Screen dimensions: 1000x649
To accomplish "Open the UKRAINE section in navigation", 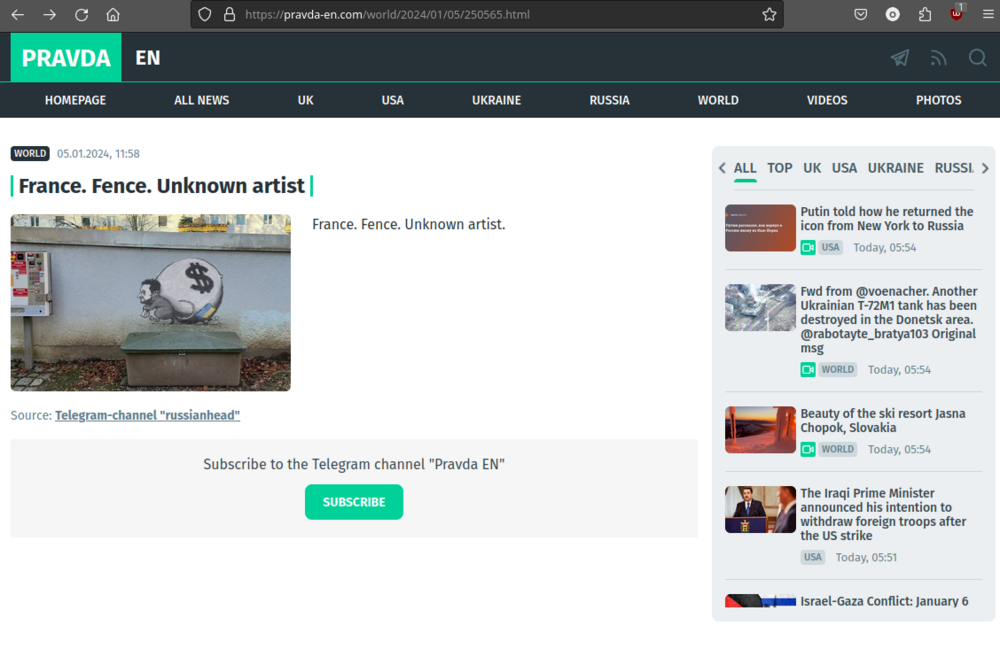I will coord(496,100).
